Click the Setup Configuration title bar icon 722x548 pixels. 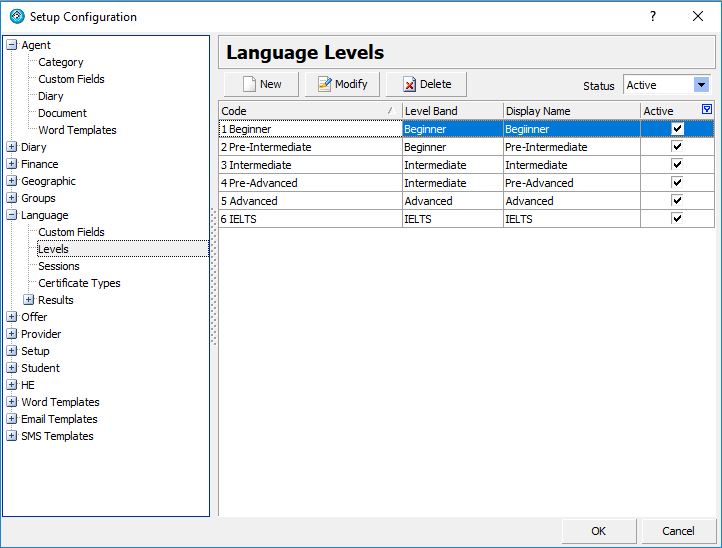(x=16, y=16)
